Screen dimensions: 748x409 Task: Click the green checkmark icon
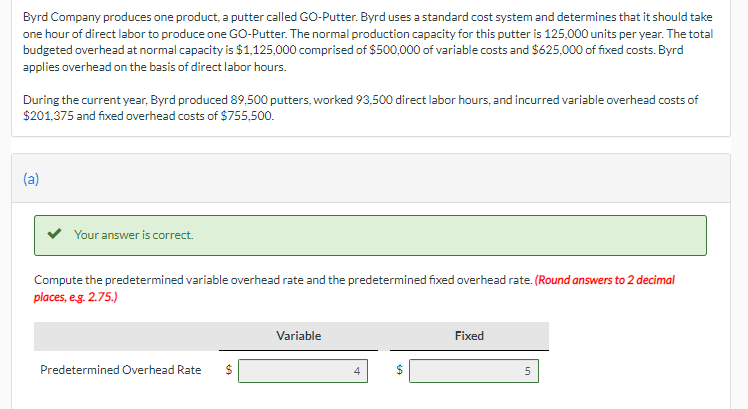tap(54, 234)
